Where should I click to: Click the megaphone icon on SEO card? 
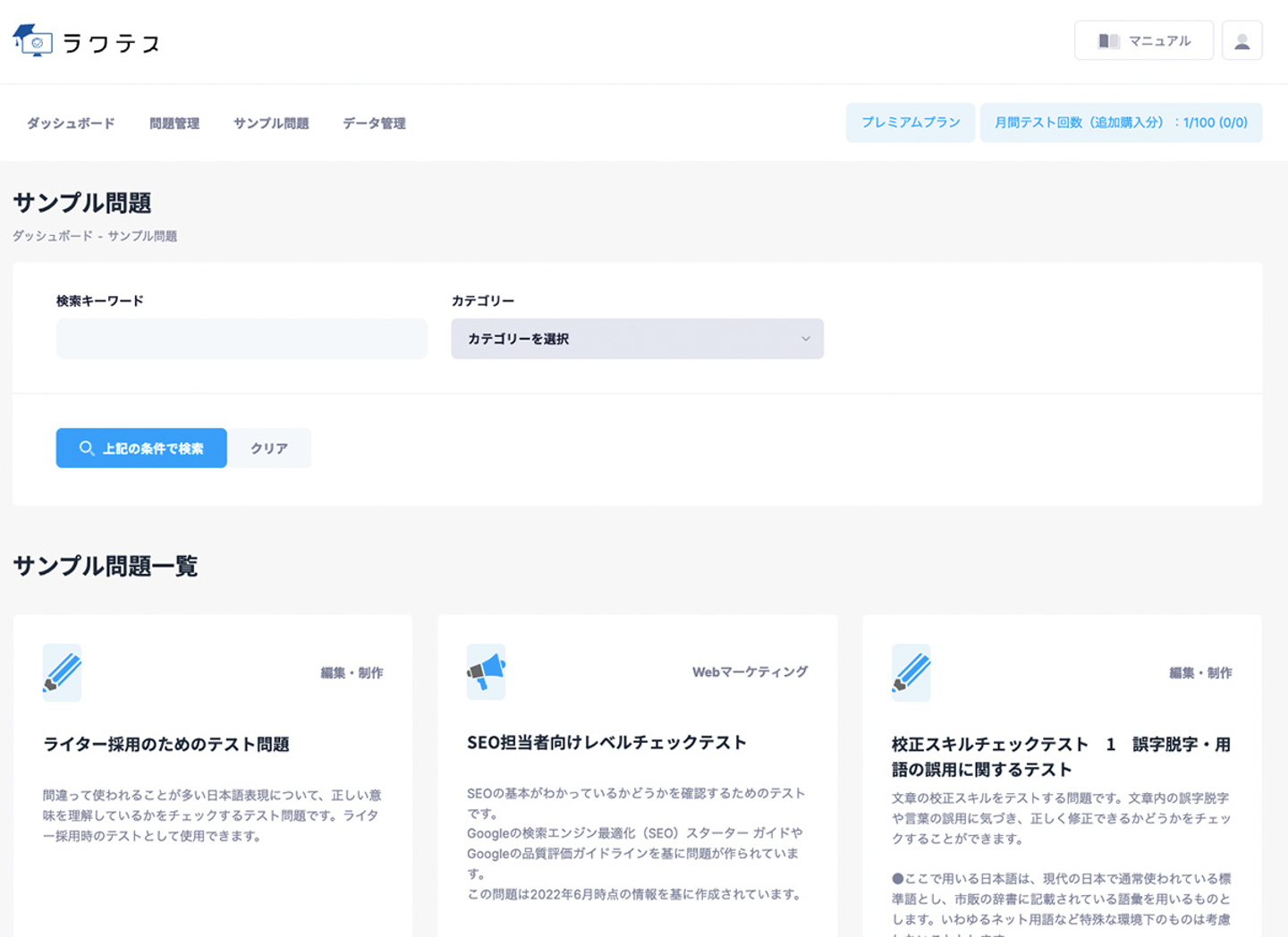click(x=486, y=671)
